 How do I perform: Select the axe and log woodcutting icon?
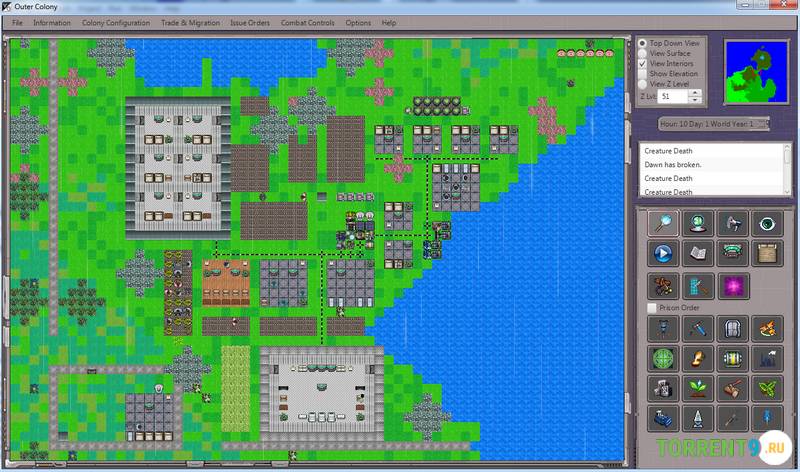(x=731, y=388)
